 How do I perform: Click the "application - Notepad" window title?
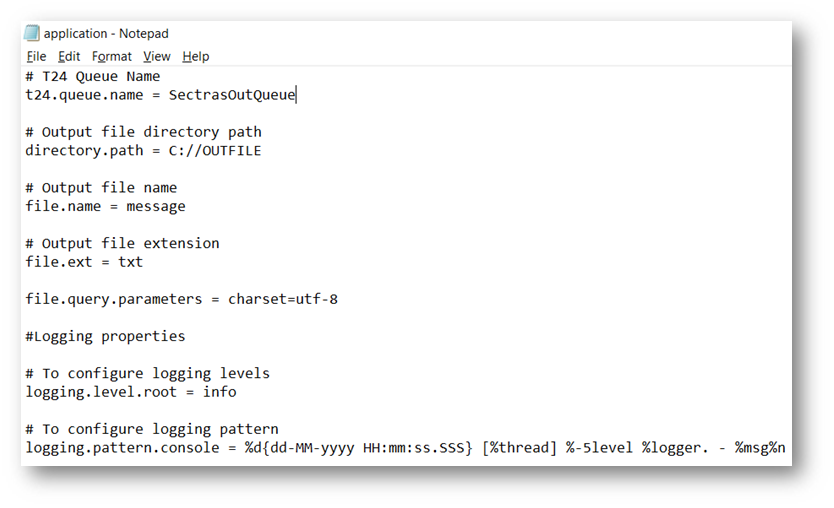tap(106, 34)
